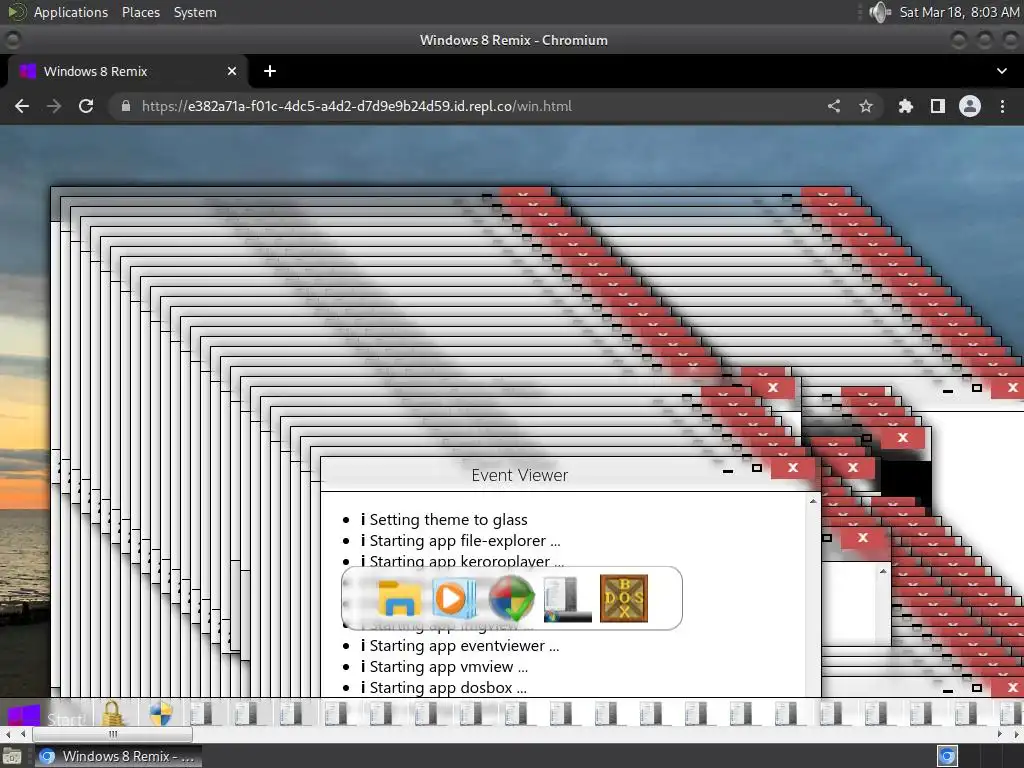This screenshot has width=1024, height=768.
Task: Reload the Windows 8 Remix page
Action: 86,106
